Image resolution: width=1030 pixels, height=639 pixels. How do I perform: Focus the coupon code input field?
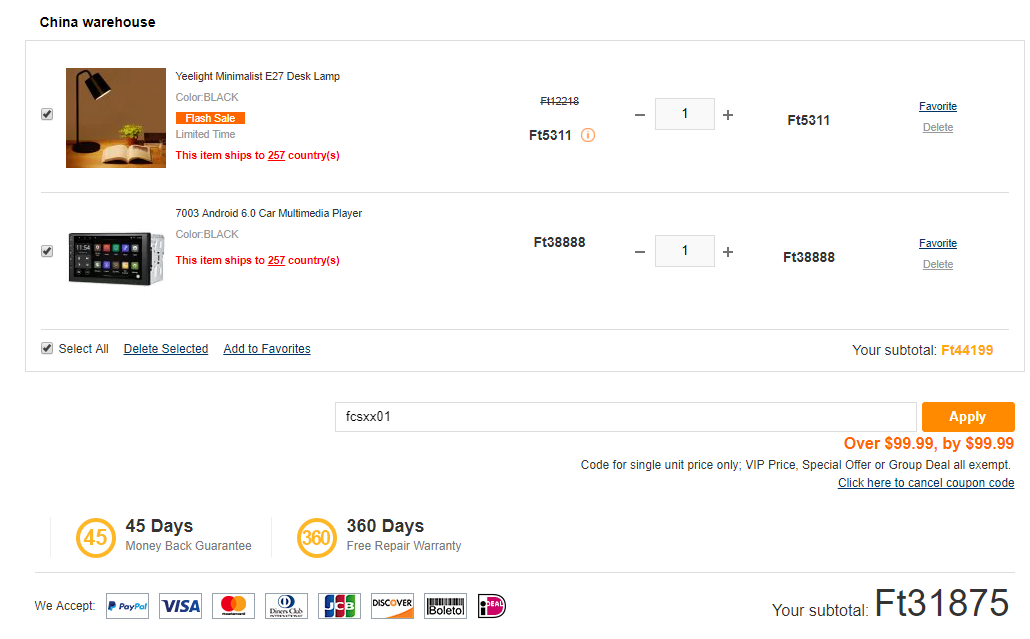pyautogui.click(x=625, y=417)
